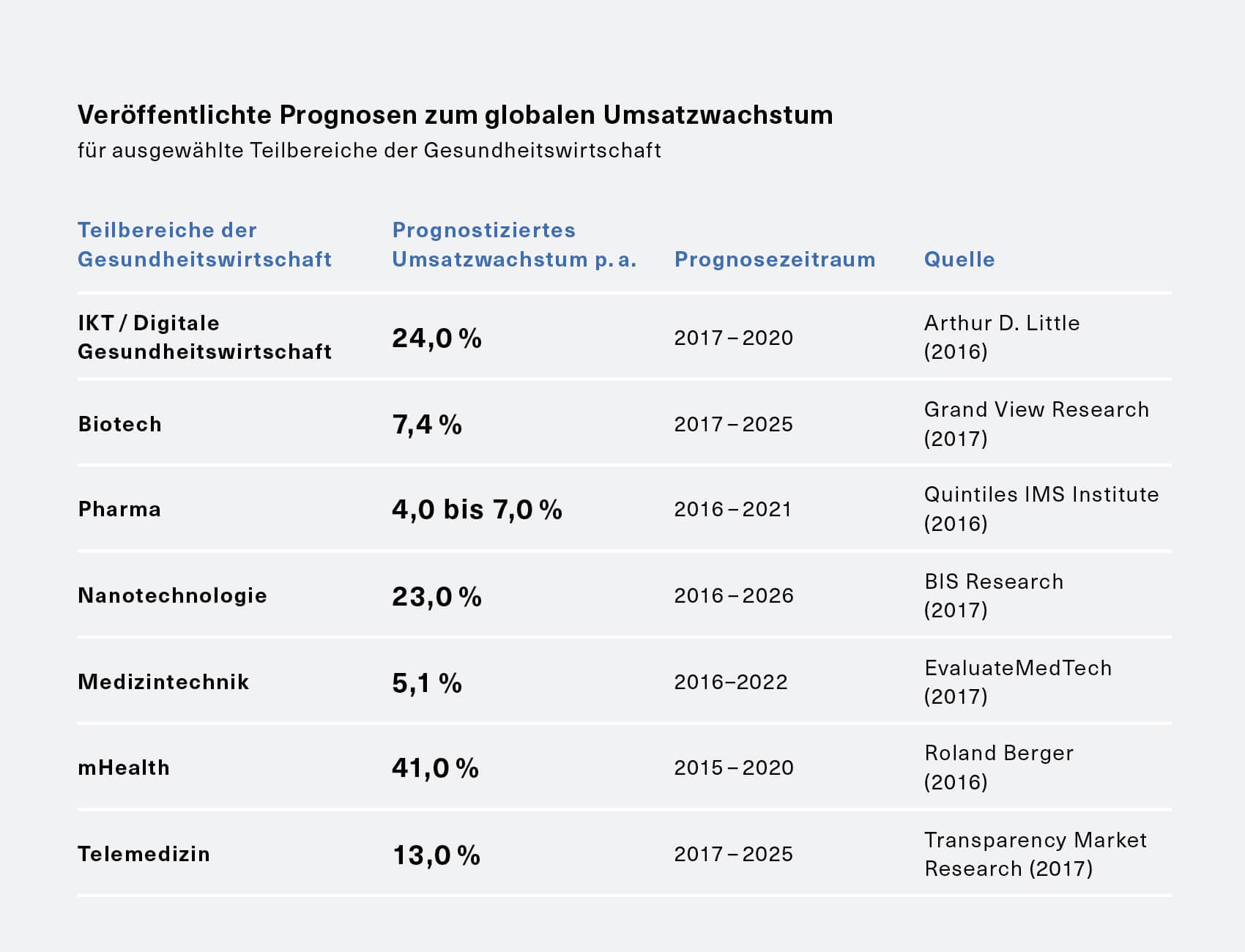Image resolution: width=1245 pixels, height=952 pixels.
Task: Select the 'Biotech' row label
Action: click(119, 424)
